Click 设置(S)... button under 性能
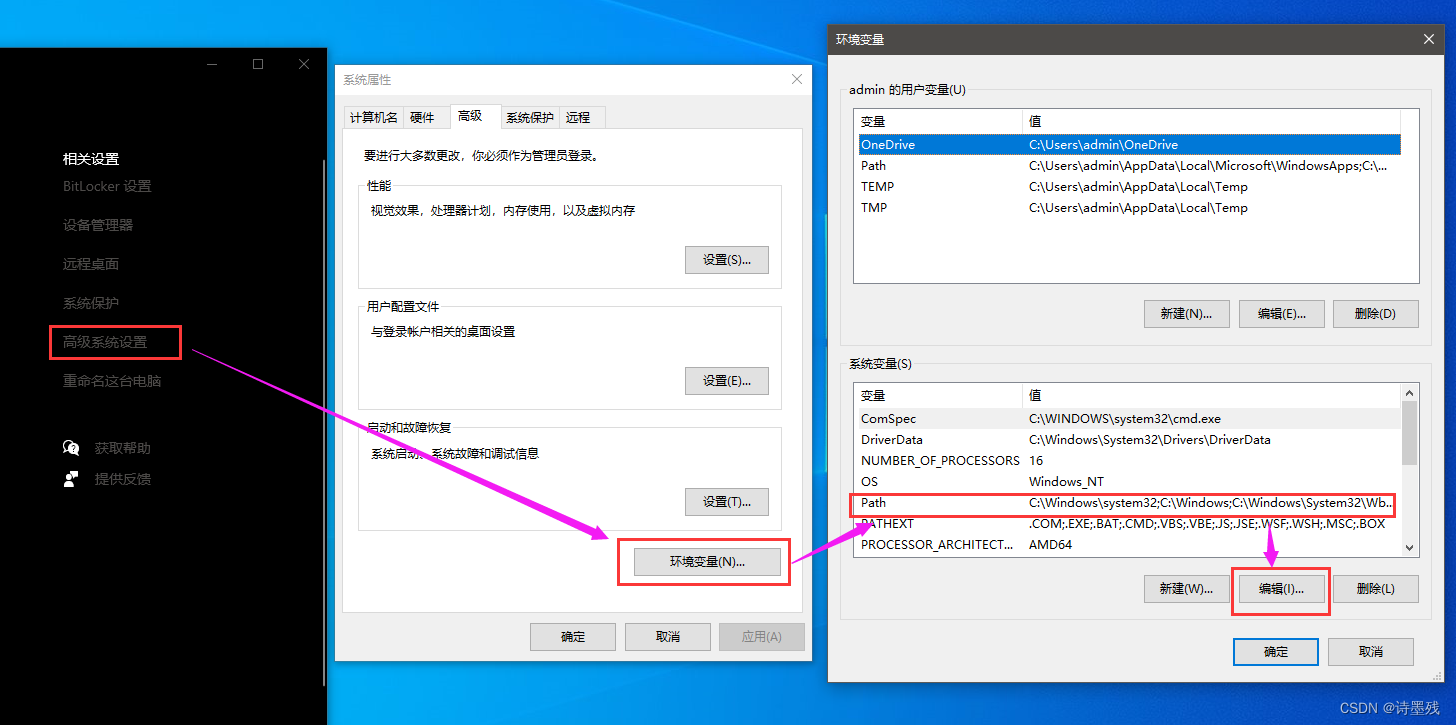The width and height of the screenshot is (1456, 725). click(x=727, y=260)
